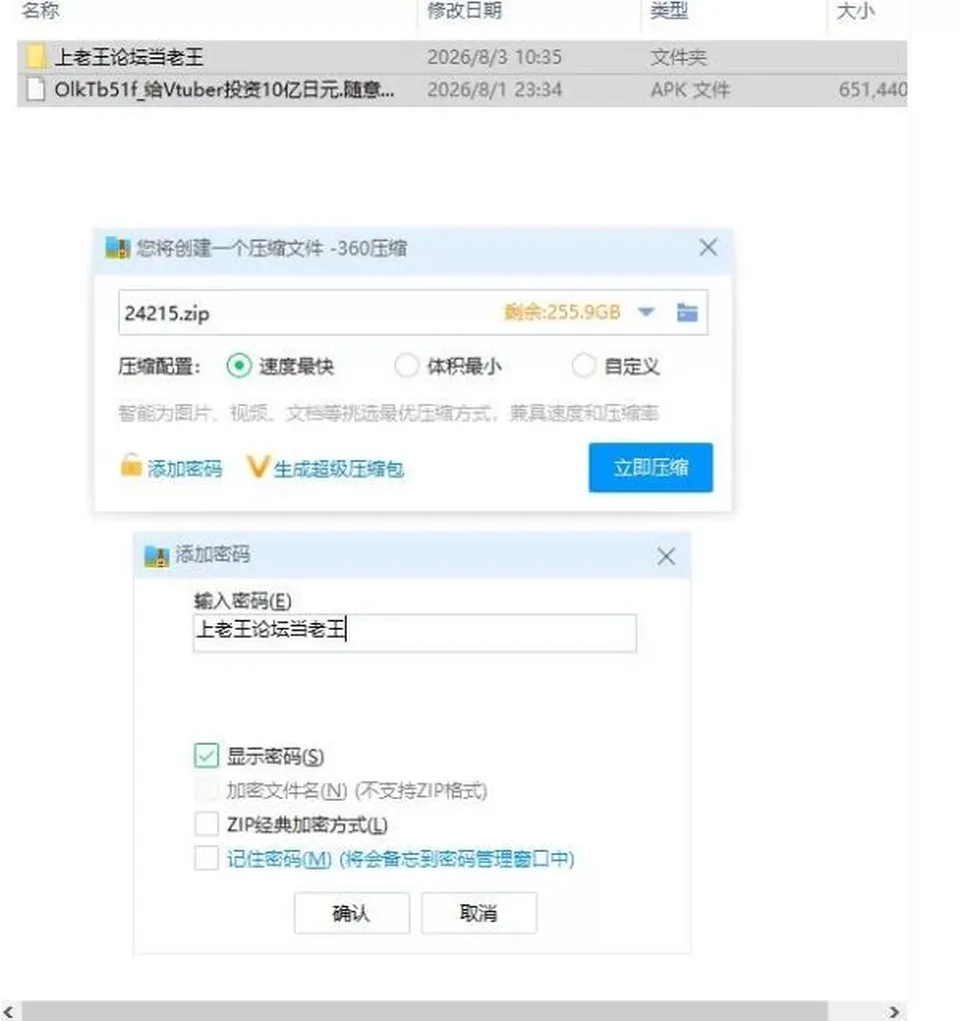Click the lock icon next to 添加密码
This screenshot has height=1021, width=960.
click(x=131, y=466)
